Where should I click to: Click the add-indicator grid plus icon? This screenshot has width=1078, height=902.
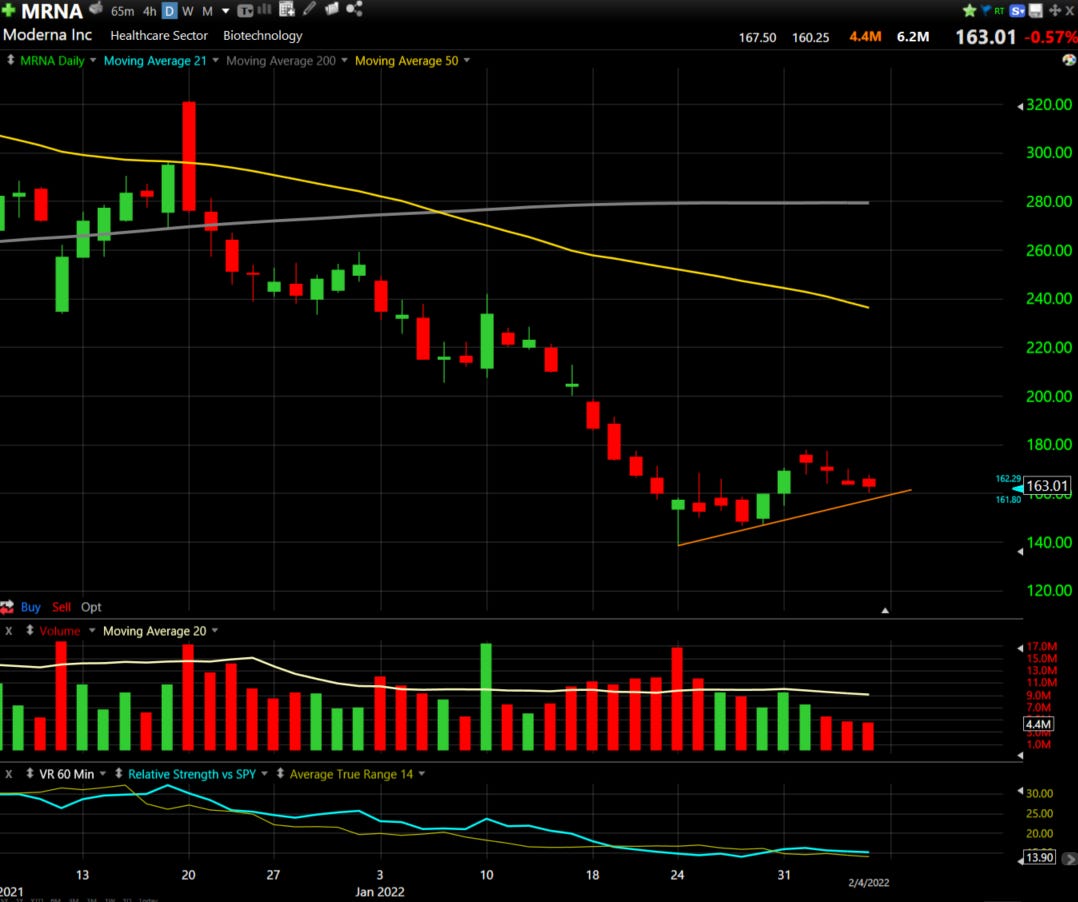tap(287, 9)
